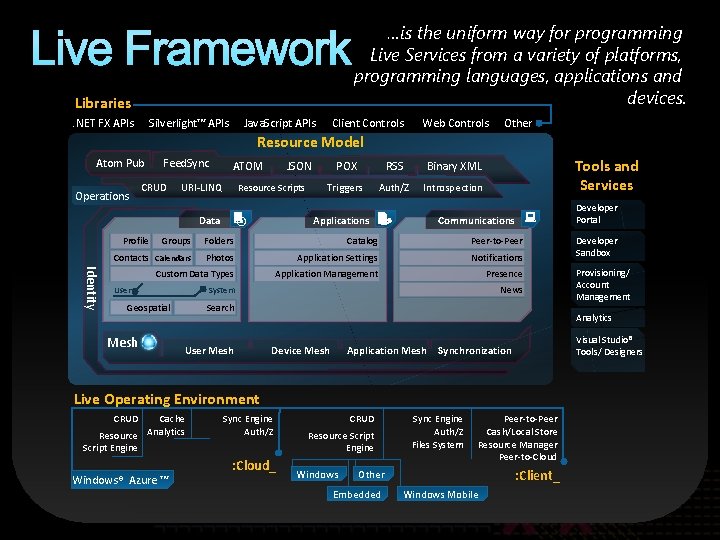
Task: Click the Resource Manager label
Action: (518, 445)
